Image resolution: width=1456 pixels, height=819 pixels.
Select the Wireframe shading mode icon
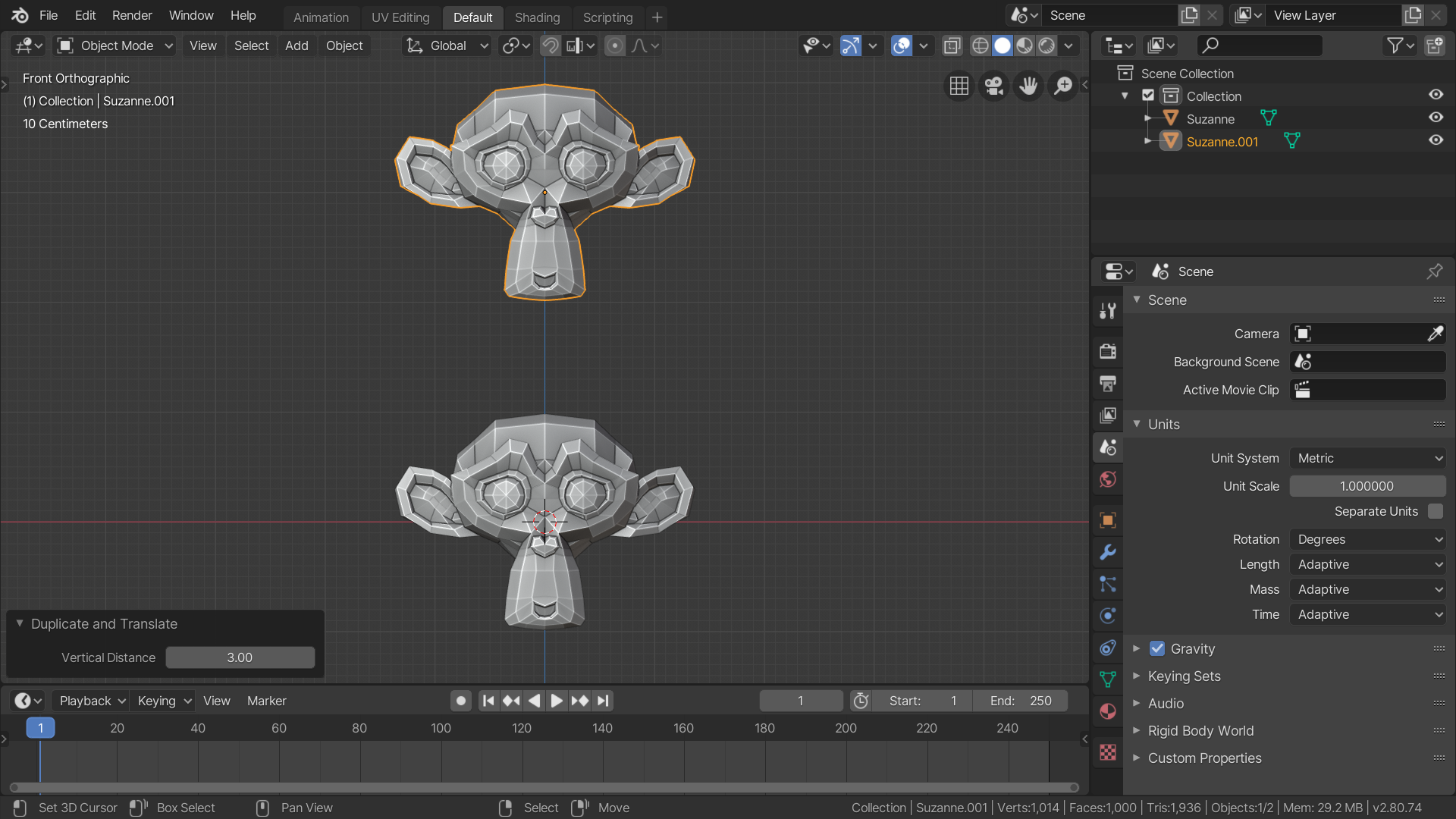[980, 45]
